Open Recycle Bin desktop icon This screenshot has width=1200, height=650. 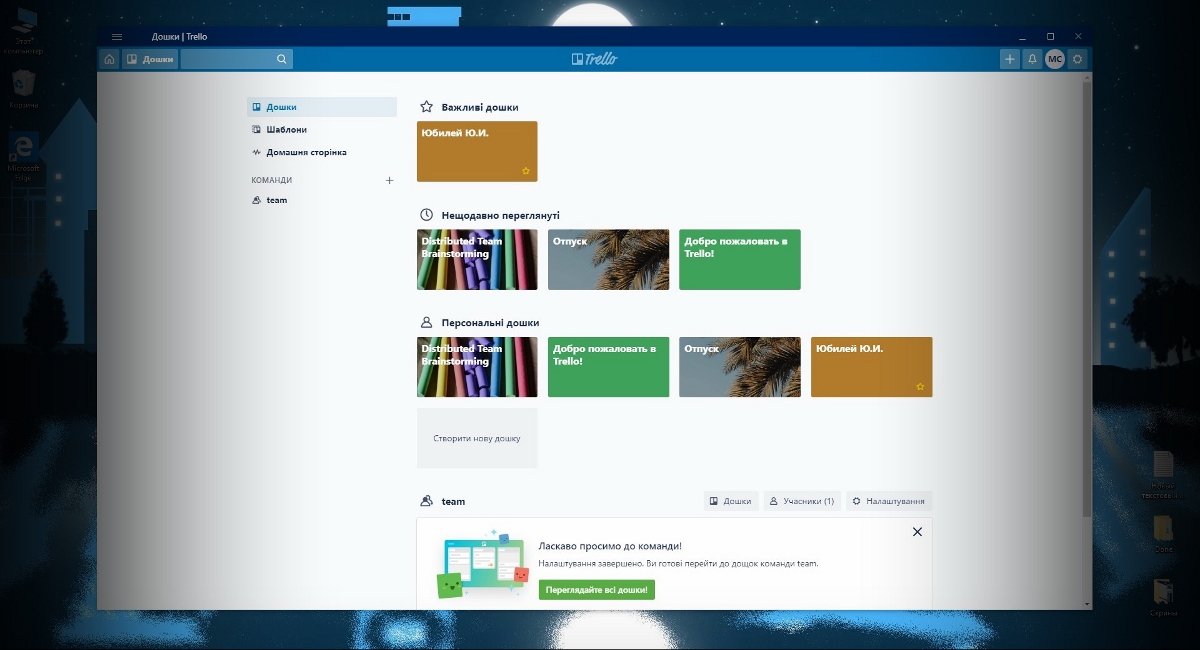tap(23, 90)
